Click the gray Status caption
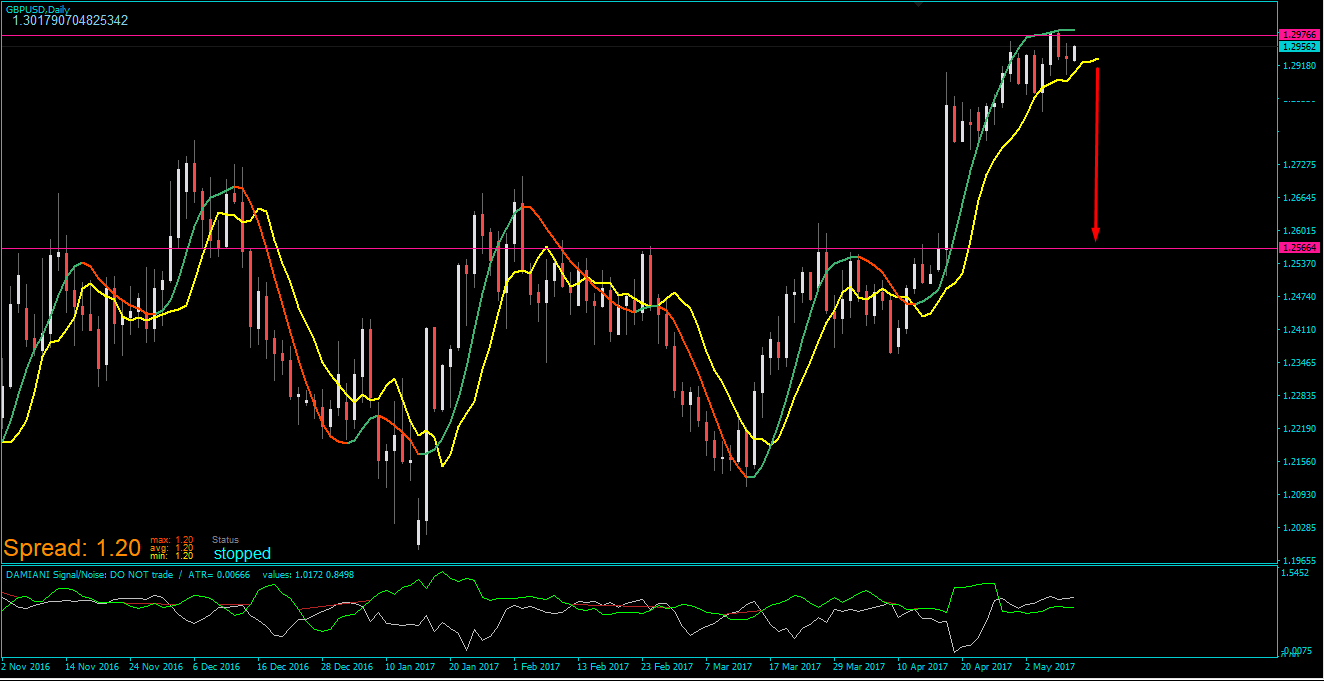 (226, 540)
